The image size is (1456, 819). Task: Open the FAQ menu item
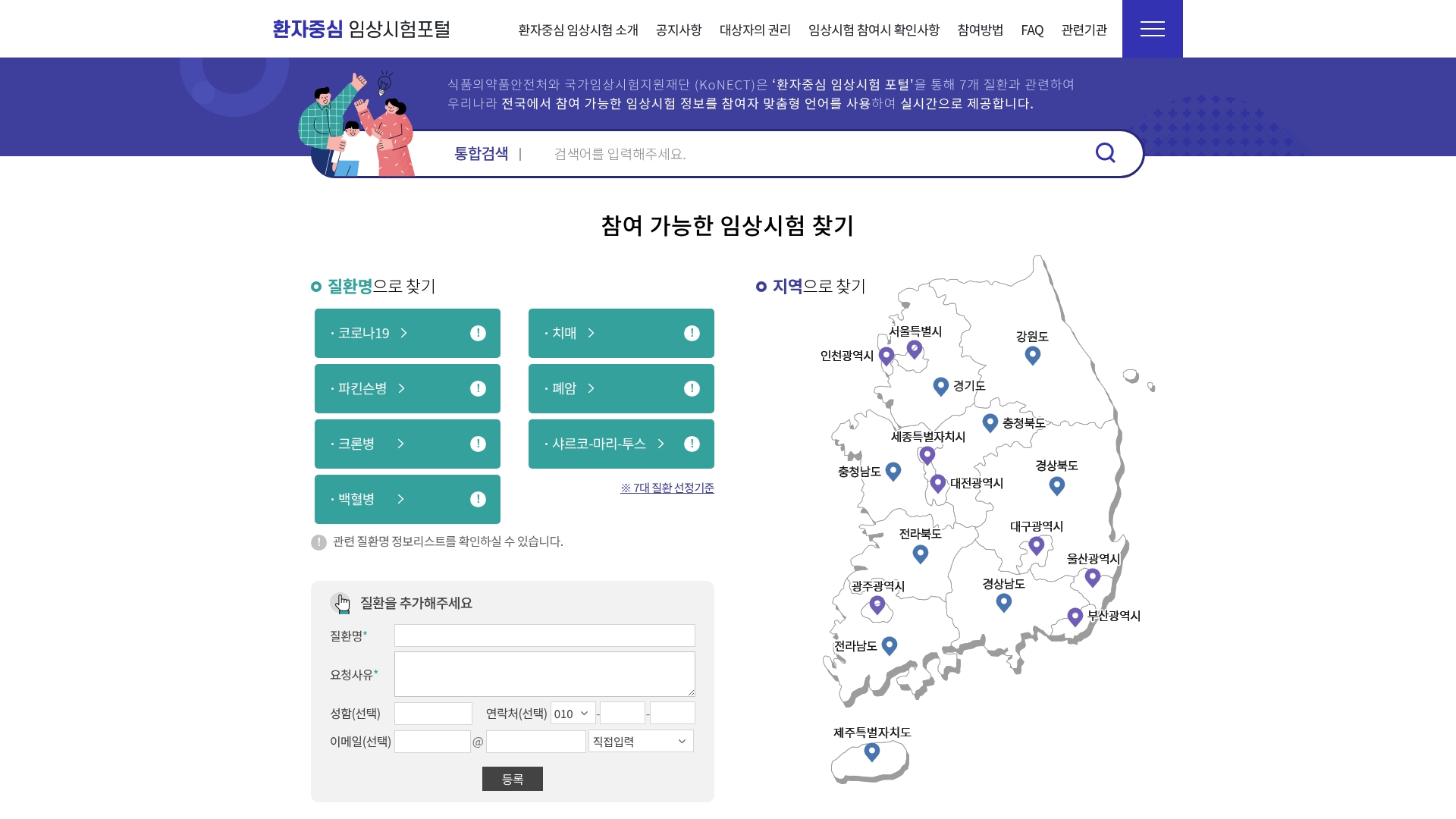coord(1031,30)
